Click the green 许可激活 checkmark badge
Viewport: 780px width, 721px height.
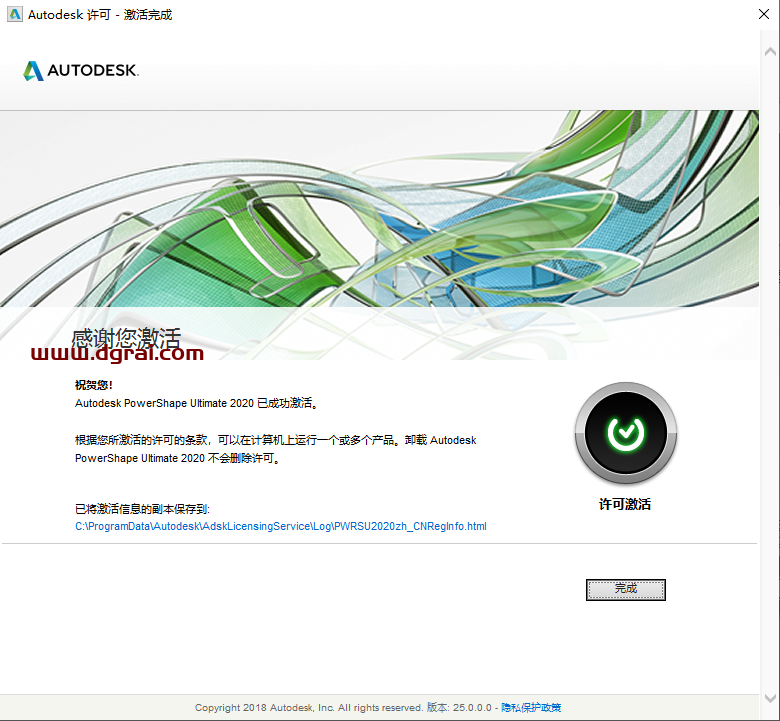625,433
